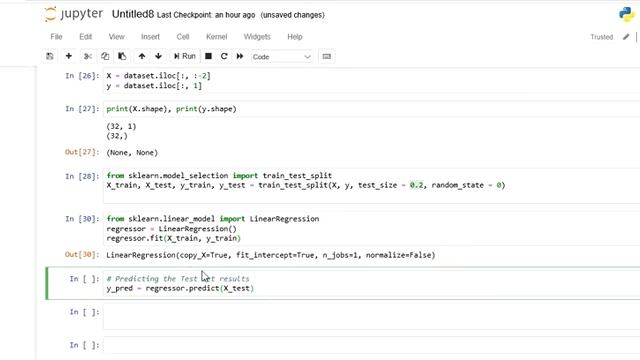
Task: Copy selected cells icon
Action: 105,56
